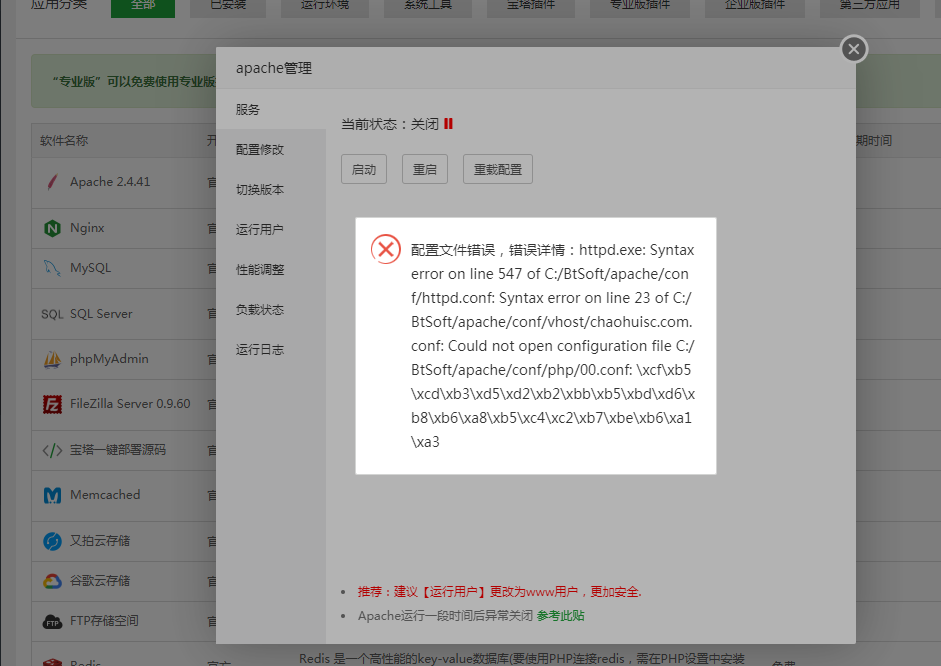Select 谷歌云存储 in software list
The image size is (941, 666).
click(100, 581)
